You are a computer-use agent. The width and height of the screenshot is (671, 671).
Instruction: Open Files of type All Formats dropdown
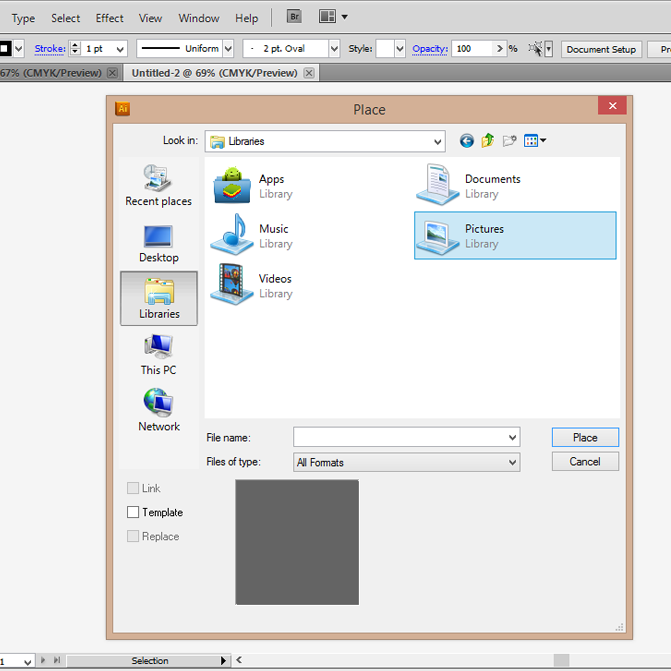click(407, 462)
